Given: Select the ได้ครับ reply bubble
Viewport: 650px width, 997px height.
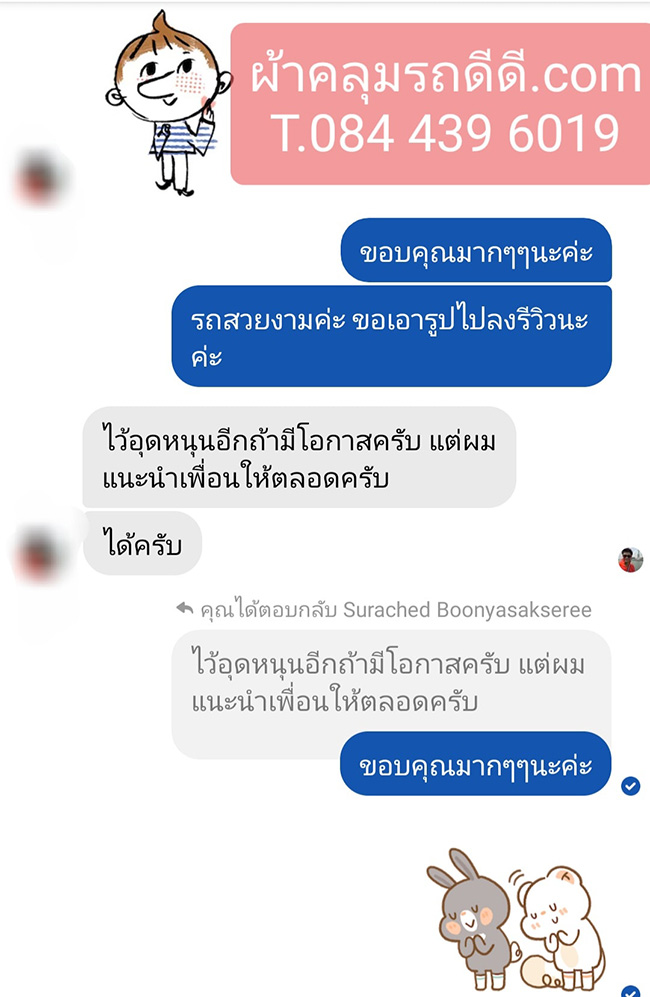Looking at the screenshot, I should [x=142, y=544].
